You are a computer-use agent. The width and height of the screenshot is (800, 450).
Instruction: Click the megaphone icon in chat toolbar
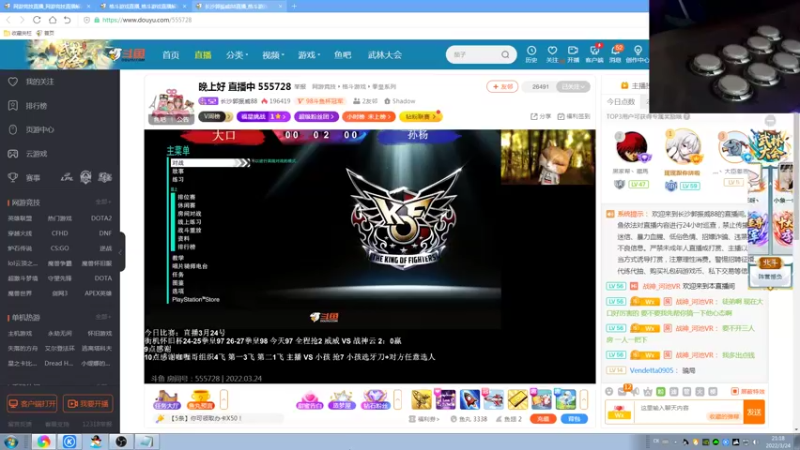(x=635, y=391)
